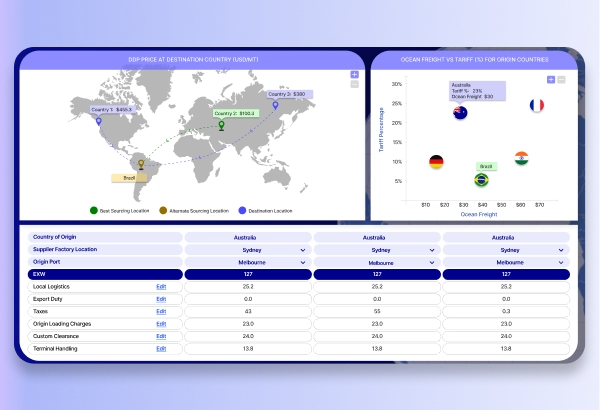Image resolution: width=600 pixels, height=410 pixels.
Task: Open the last column Sydney factory dropdown
Action: [x=506, y=250]
